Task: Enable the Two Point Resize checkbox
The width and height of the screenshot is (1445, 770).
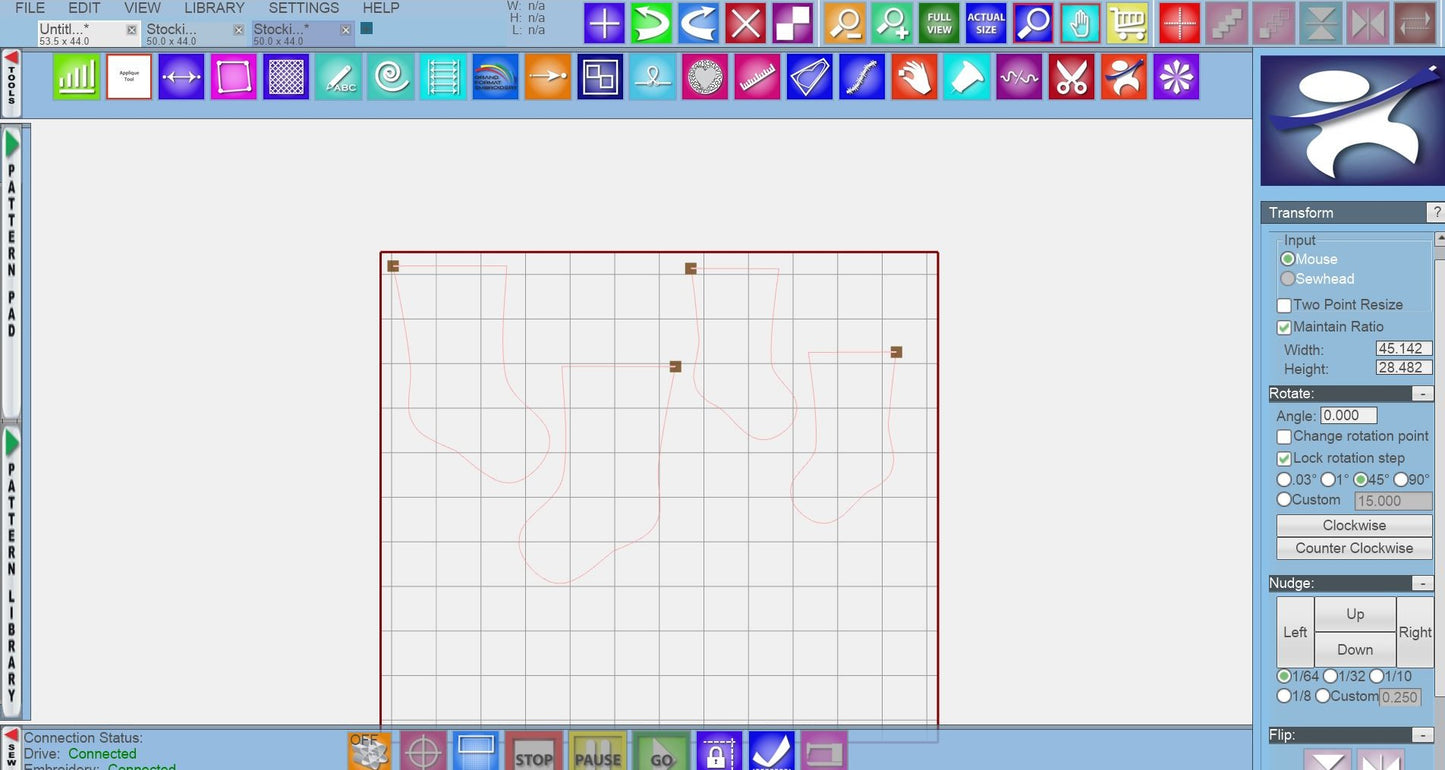Action: 1284,305
